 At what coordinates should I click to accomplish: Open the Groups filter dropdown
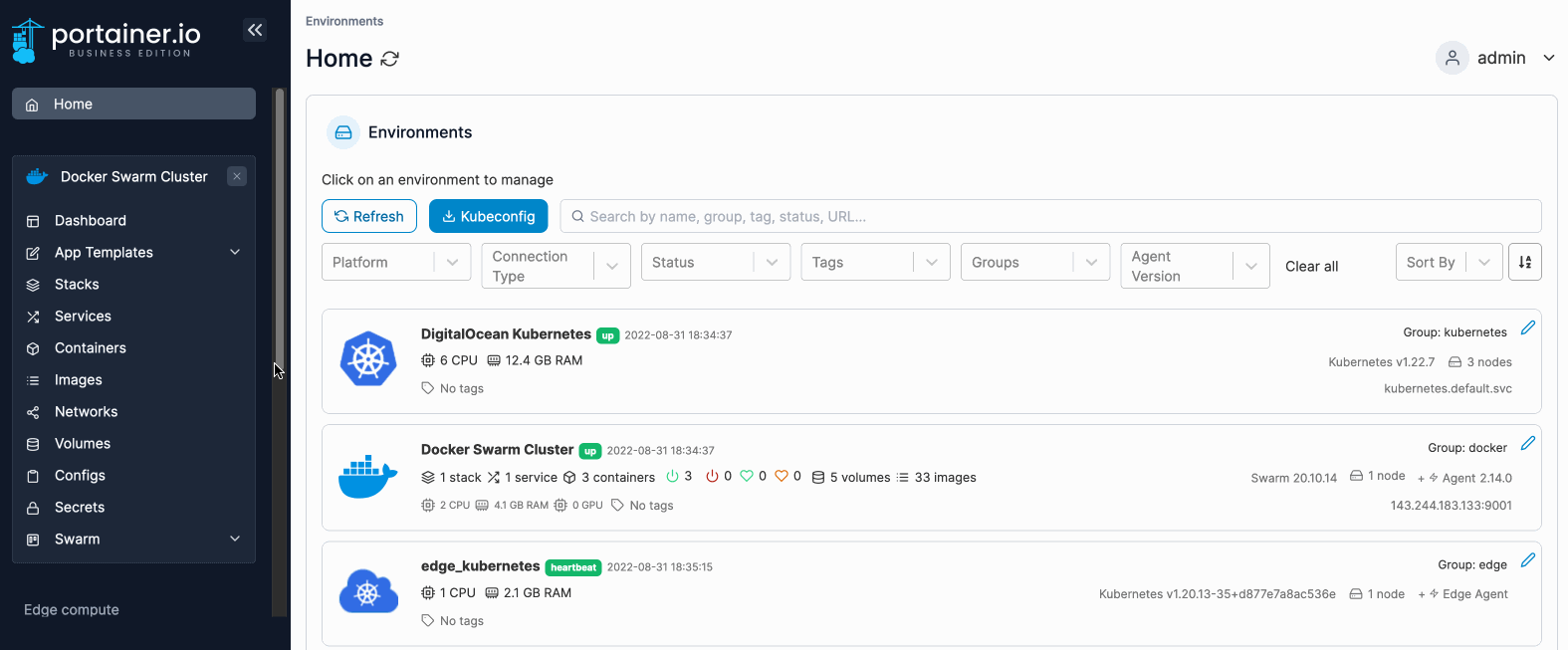[1035, 262]
